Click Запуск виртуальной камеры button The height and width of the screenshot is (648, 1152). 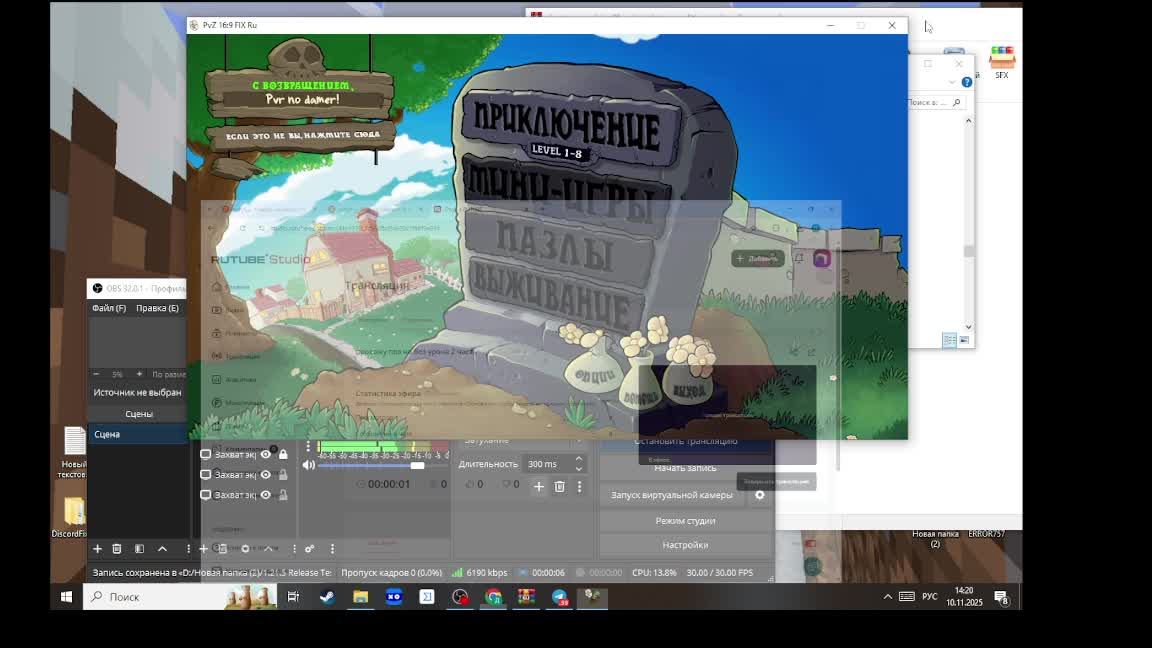[672, 495]
